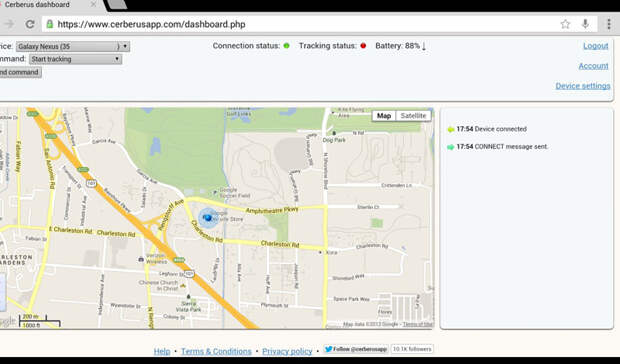Screen dimensions: 620x364
Task: Click the green padlock security icon
Action: pyautogui.click(x=50, y=24)
